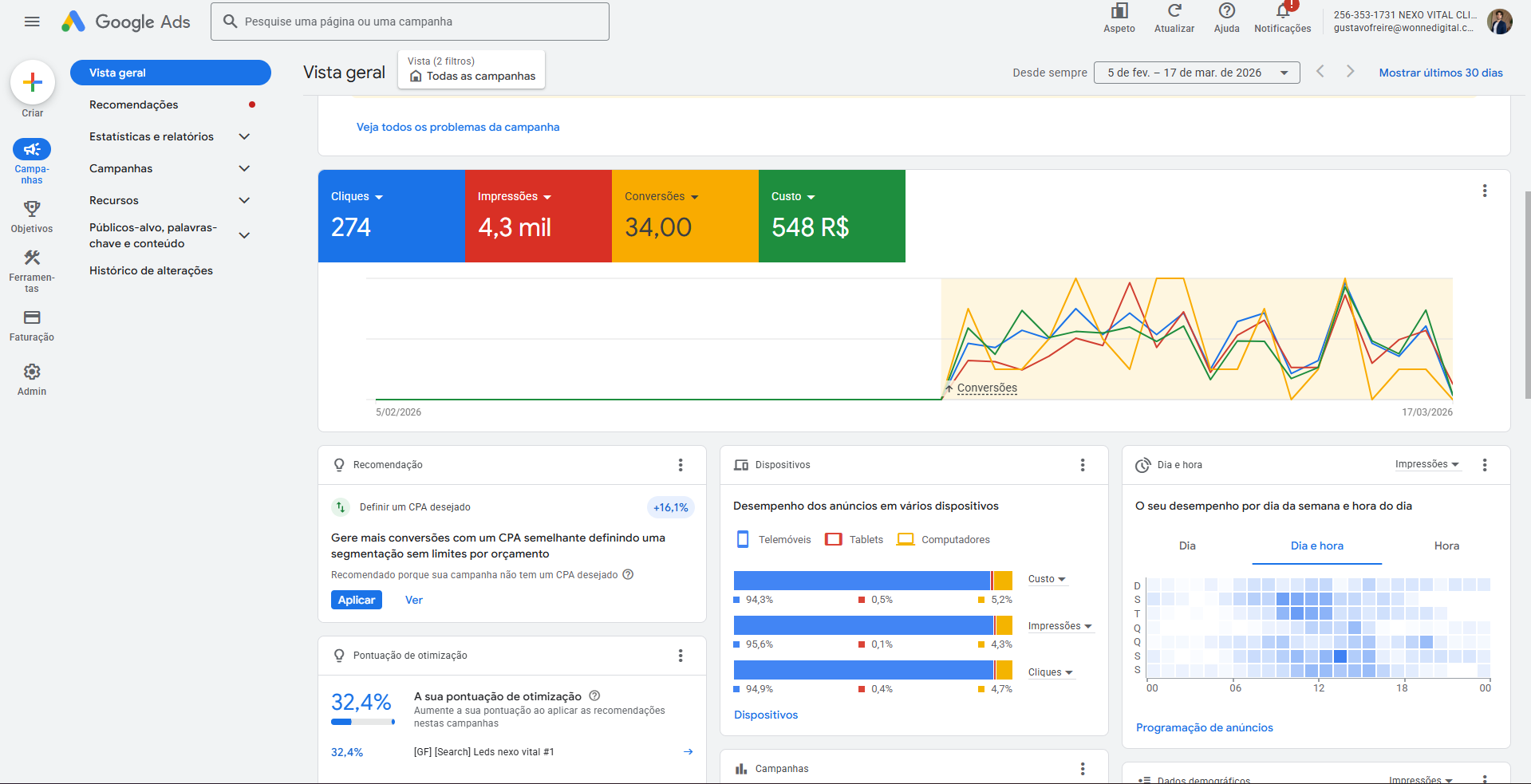Toggle Telemóveis in the devices legend
Screen dimensions: 1531x784
click(x=772, y=539)
